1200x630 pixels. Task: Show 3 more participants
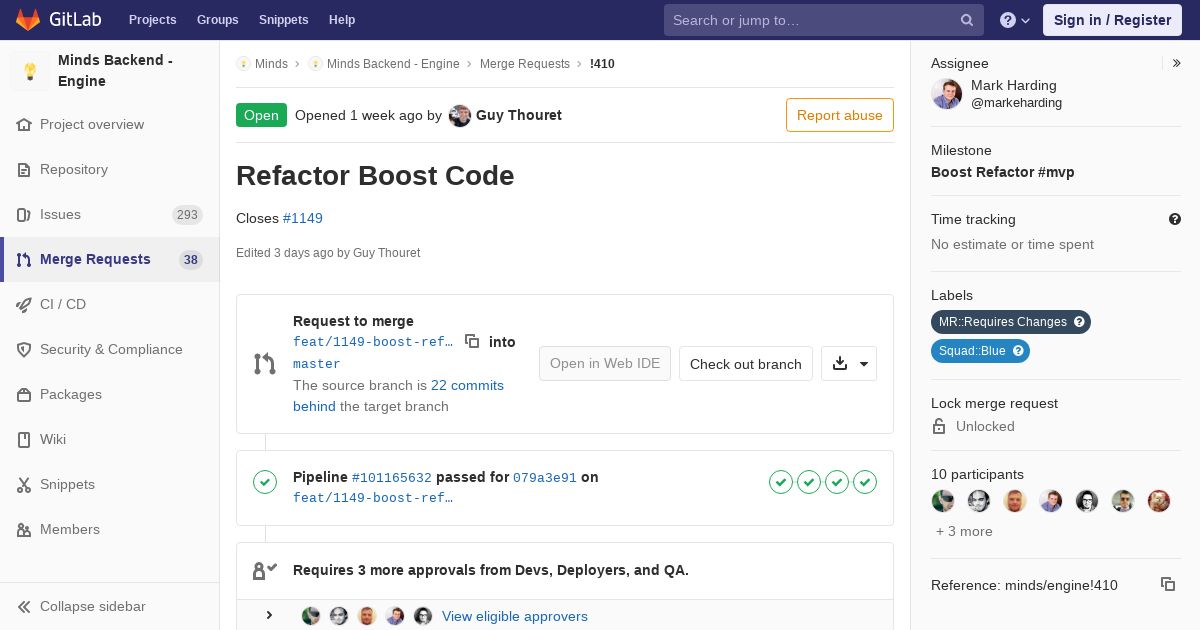964,531
